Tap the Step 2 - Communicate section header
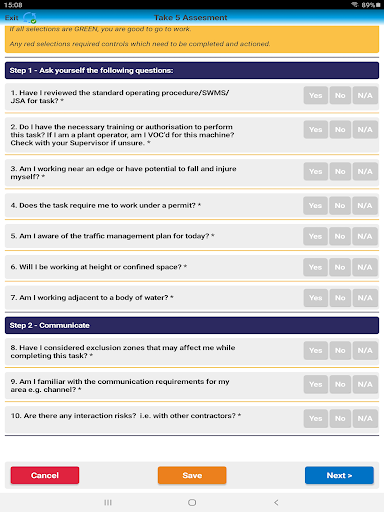384x512 pixels. (192, 325)
